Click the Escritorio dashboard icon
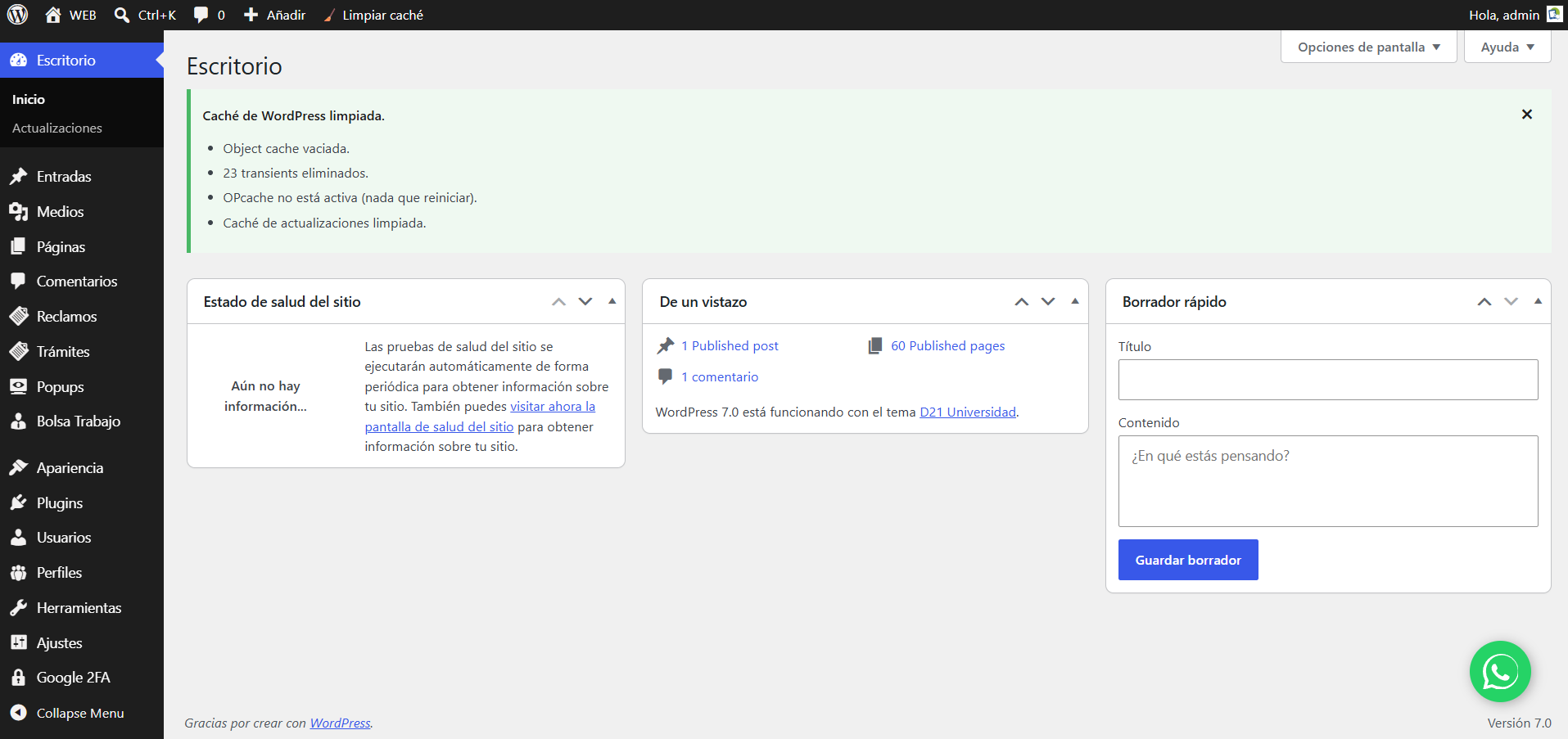Screen dimensions: 1568x739 (18, 61)
